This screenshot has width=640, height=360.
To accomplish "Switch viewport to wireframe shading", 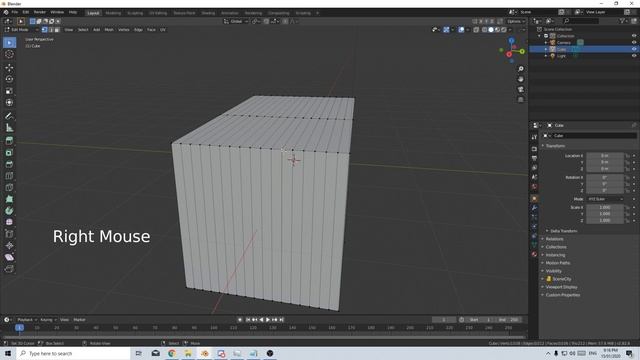I will coord(484,30).
